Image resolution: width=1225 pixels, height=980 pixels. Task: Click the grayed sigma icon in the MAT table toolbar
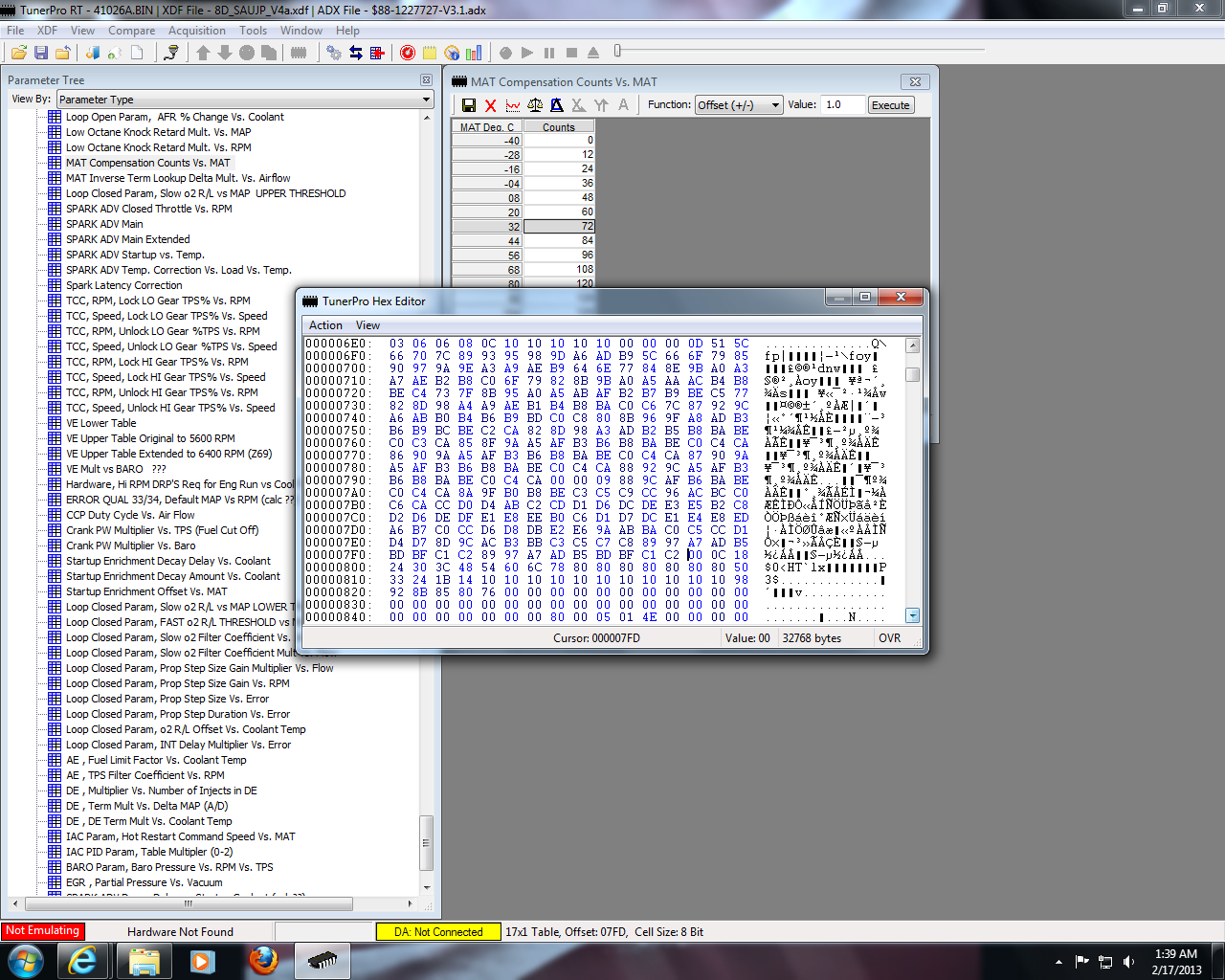(x=579, y=105)
